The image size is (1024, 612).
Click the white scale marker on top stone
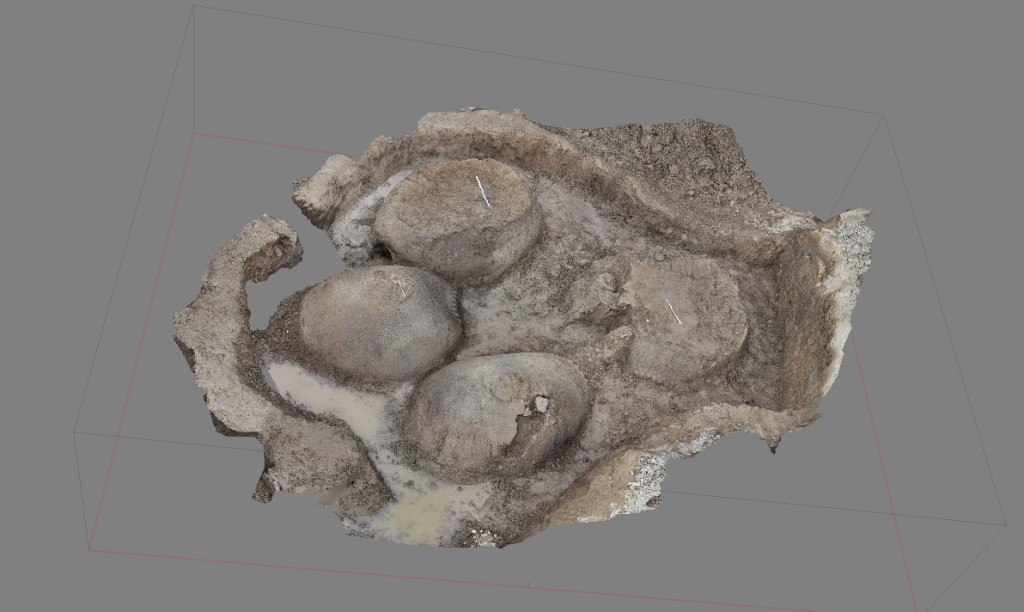[483, 192]
